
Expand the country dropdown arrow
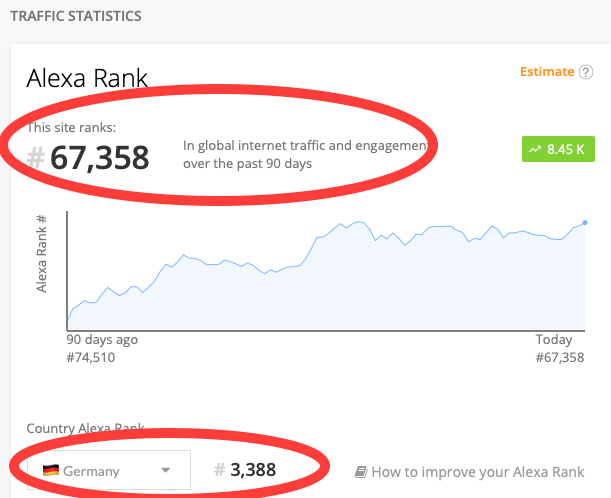[167, 470]
